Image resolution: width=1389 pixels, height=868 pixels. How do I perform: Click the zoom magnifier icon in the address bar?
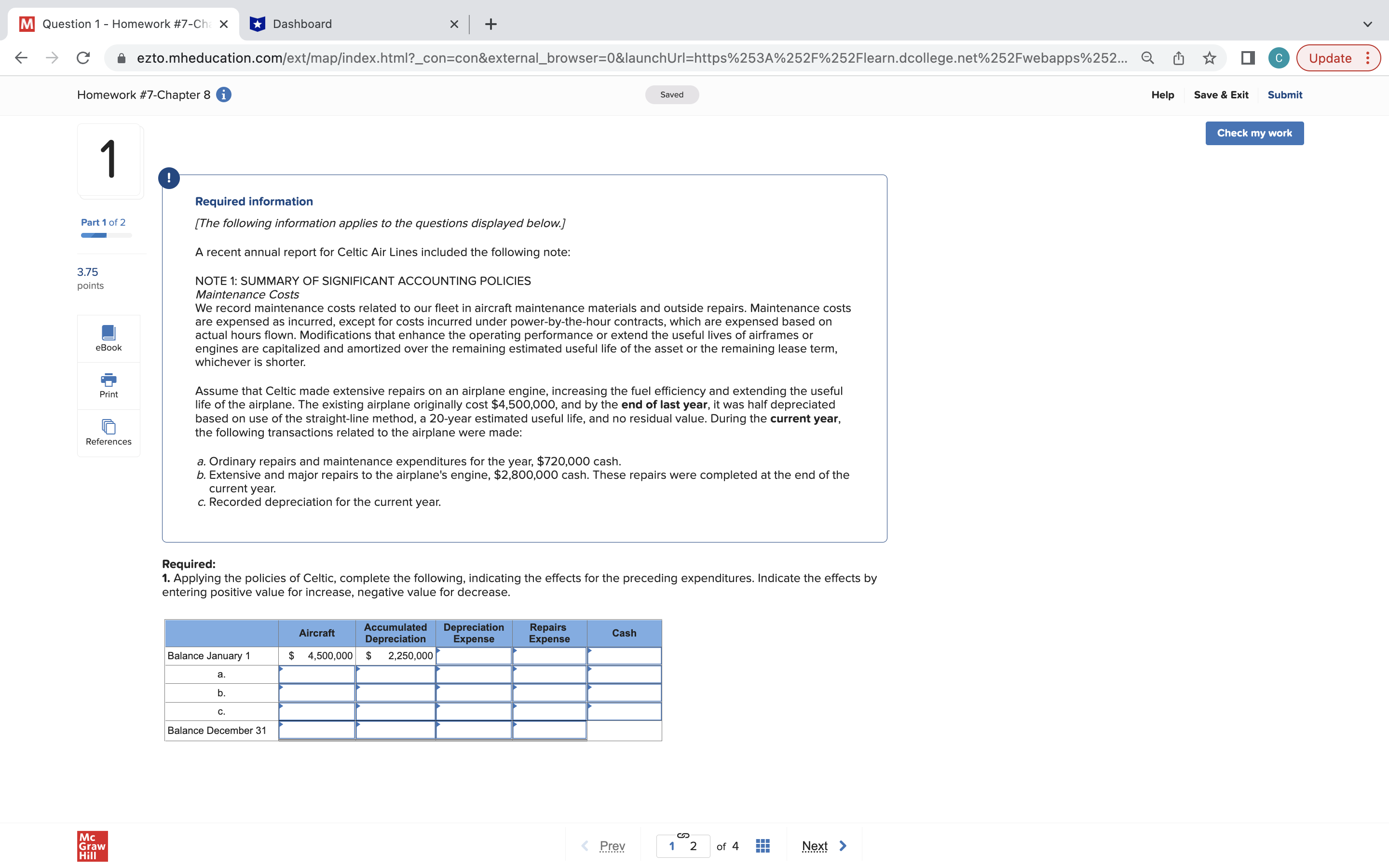coord(1146,57)
